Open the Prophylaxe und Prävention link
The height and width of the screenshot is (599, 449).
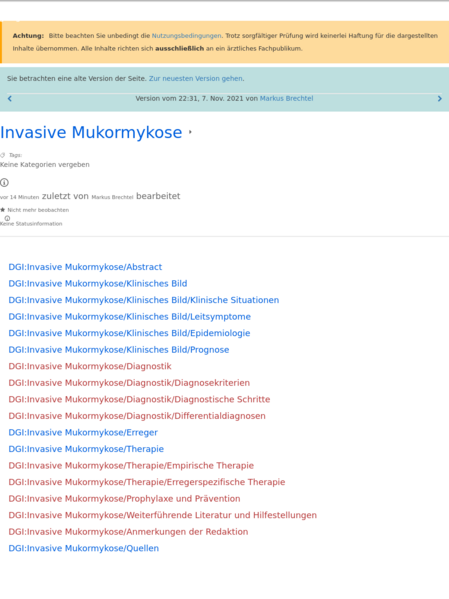124,499
